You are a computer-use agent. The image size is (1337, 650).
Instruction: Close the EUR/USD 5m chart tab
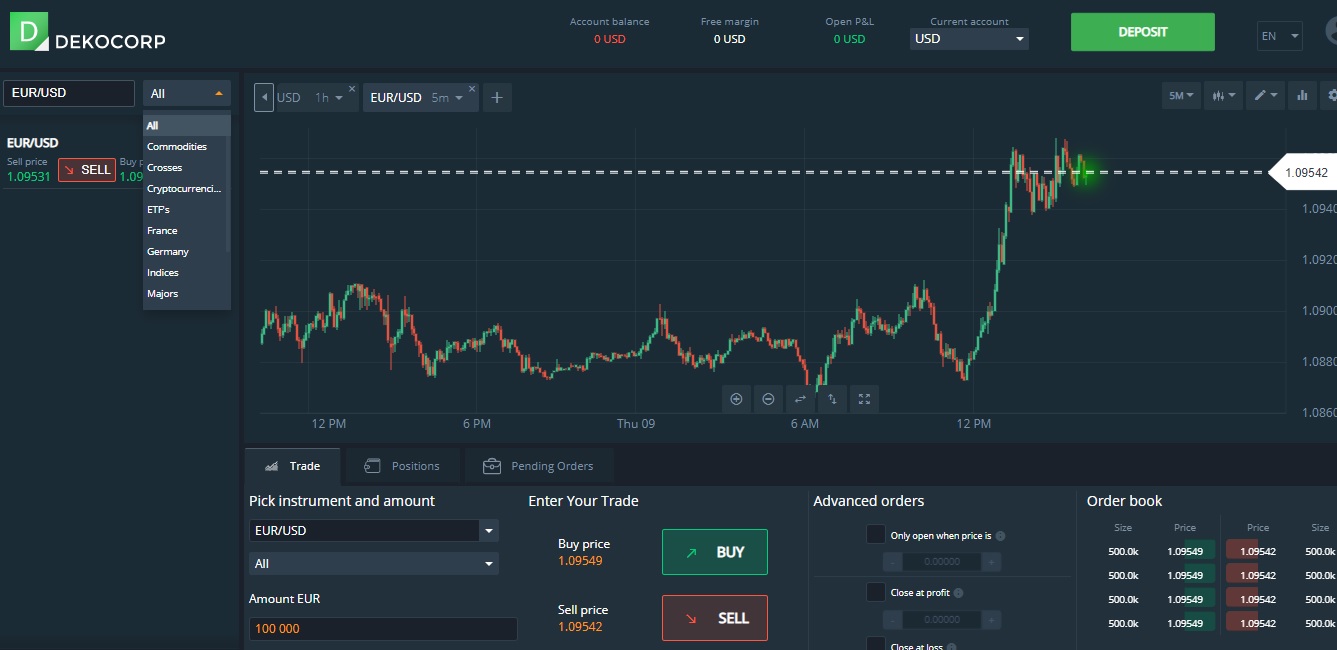coord(472,89)
